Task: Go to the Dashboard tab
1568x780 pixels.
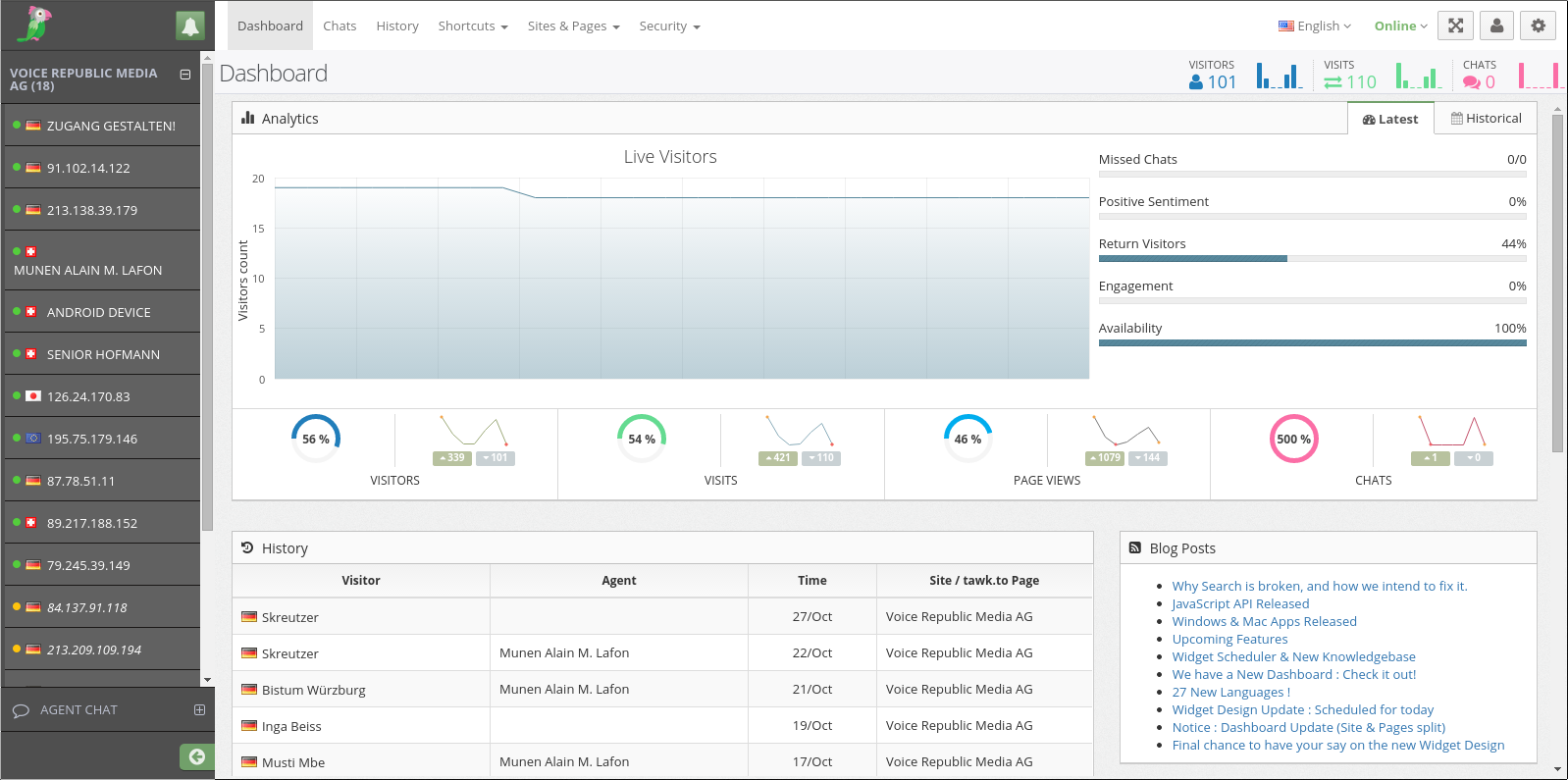Action: click(x=270, y=26)
